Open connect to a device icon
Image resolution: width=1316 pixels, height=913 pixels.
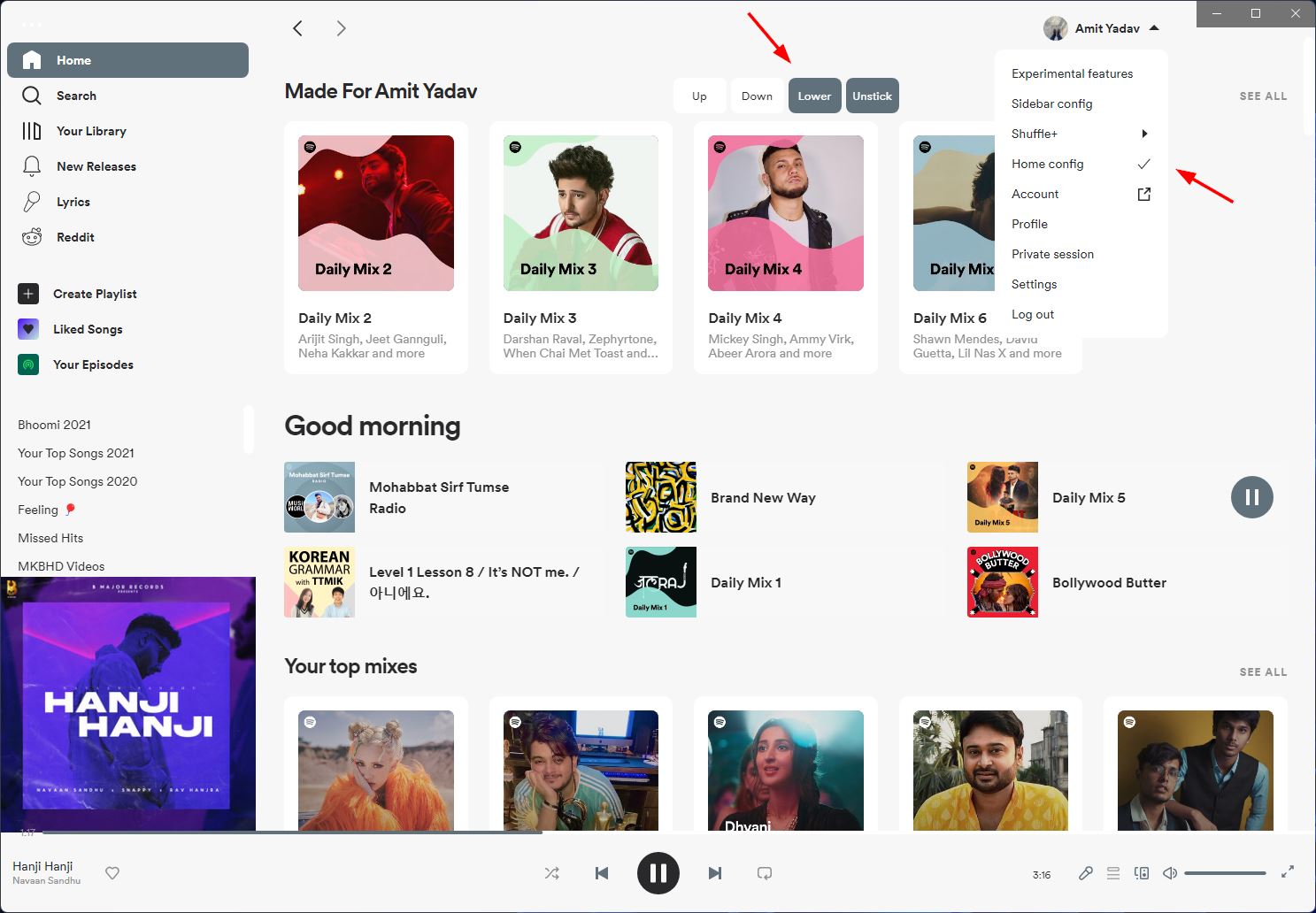1142,873
